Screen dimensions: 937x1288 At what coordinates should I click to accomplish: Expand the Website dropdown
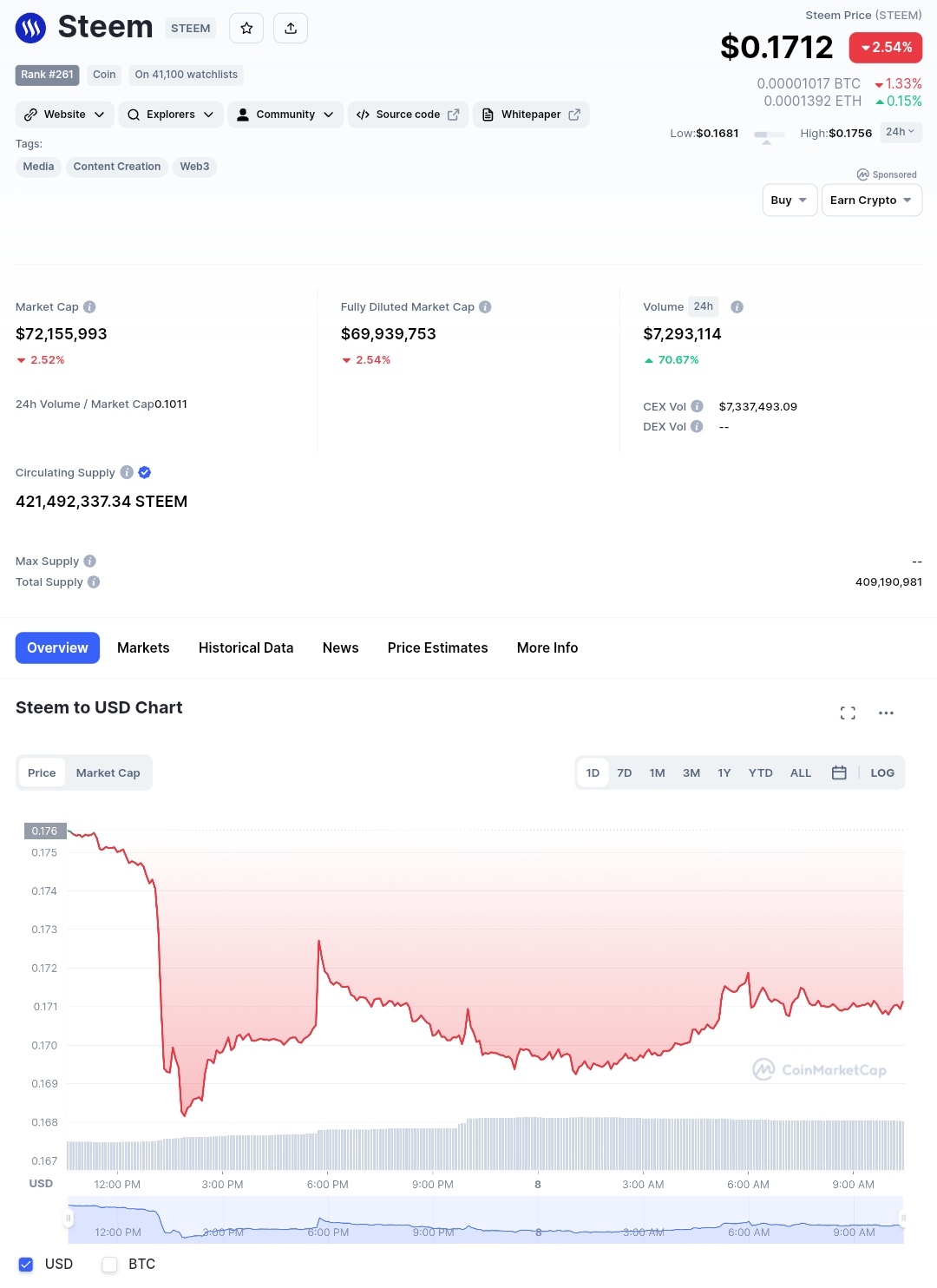(65, 115)
